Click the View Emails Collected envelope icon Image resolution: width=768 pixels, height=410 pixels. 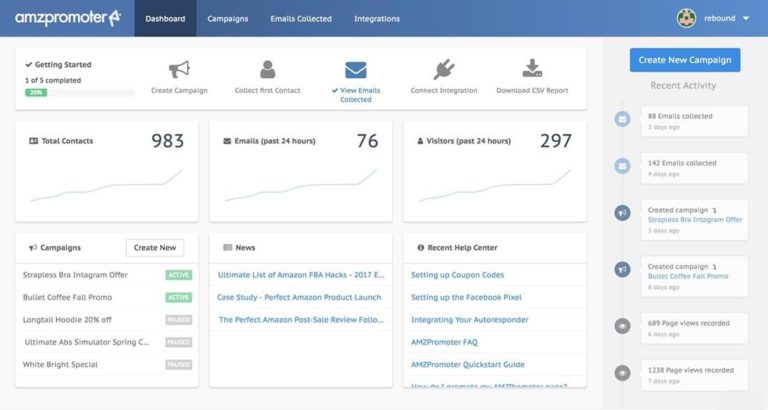point(356,70)
